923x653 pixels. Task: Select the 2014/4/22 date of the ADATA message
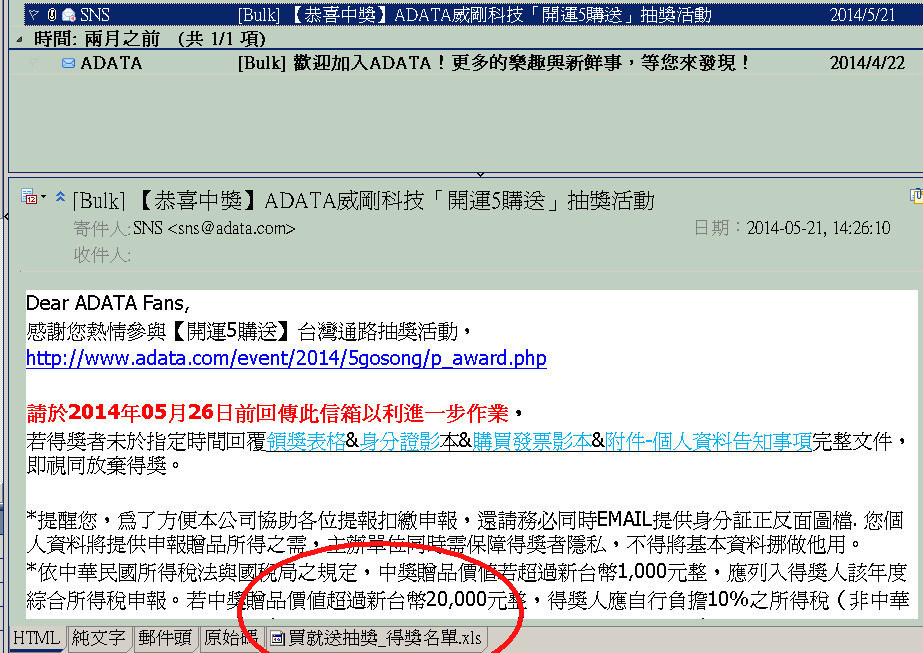coord(867,63)
